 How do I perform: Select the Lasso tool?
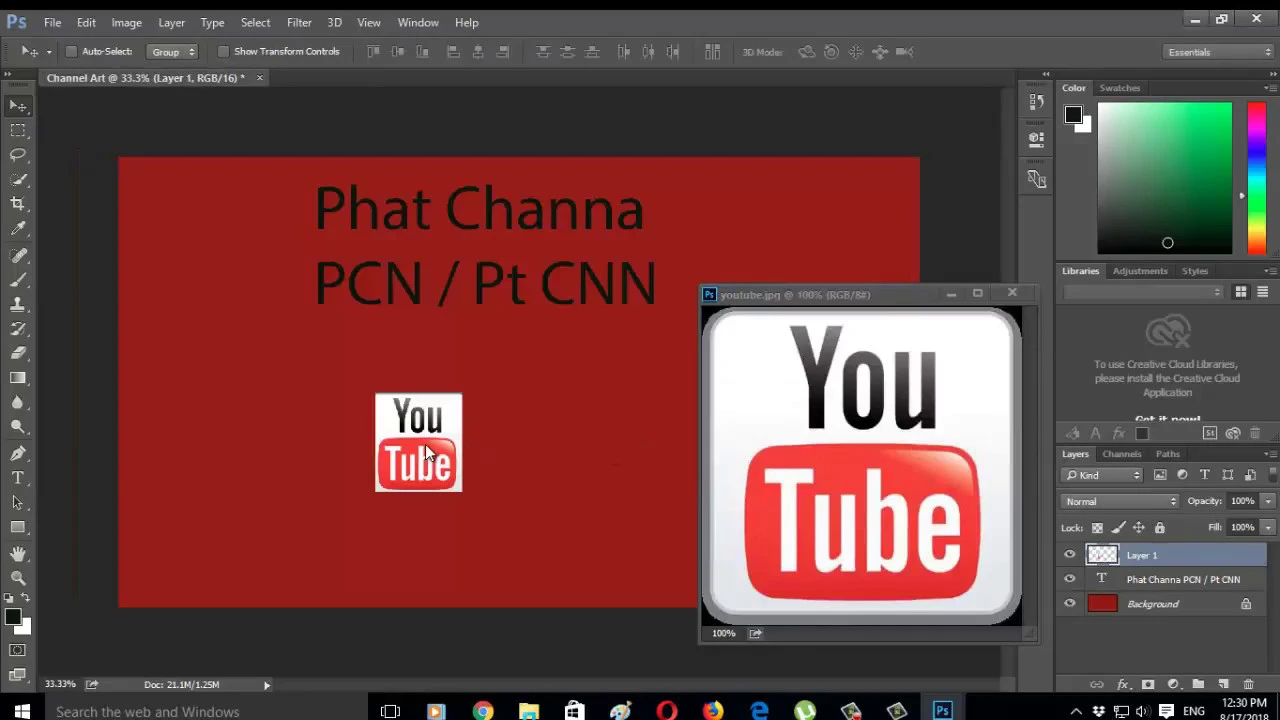[18, 155]
